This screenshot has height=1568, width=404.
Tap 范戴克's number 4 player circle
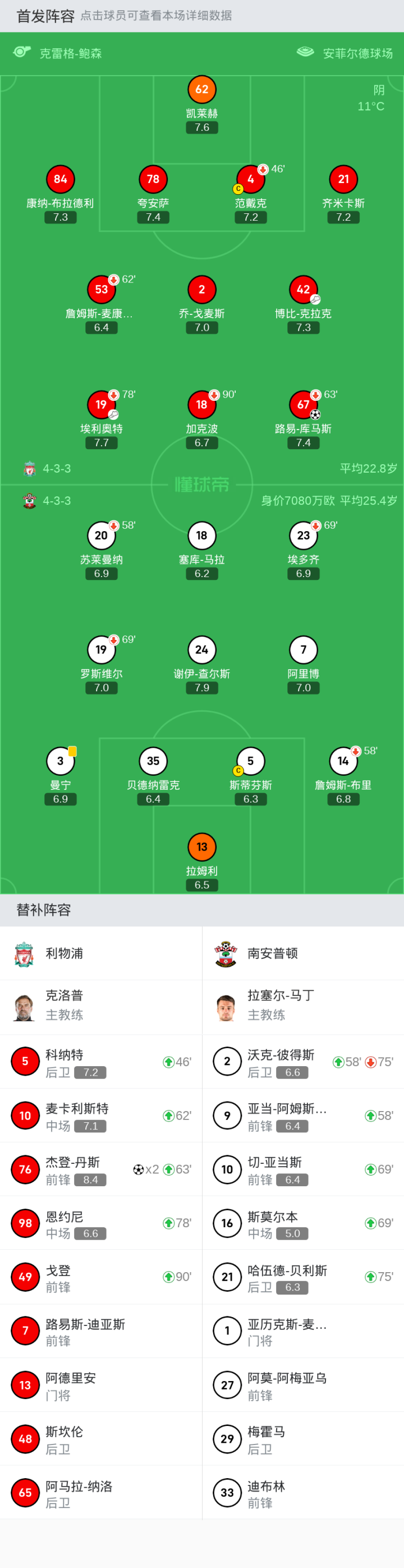pyautogui.click(x=251, y=179)
